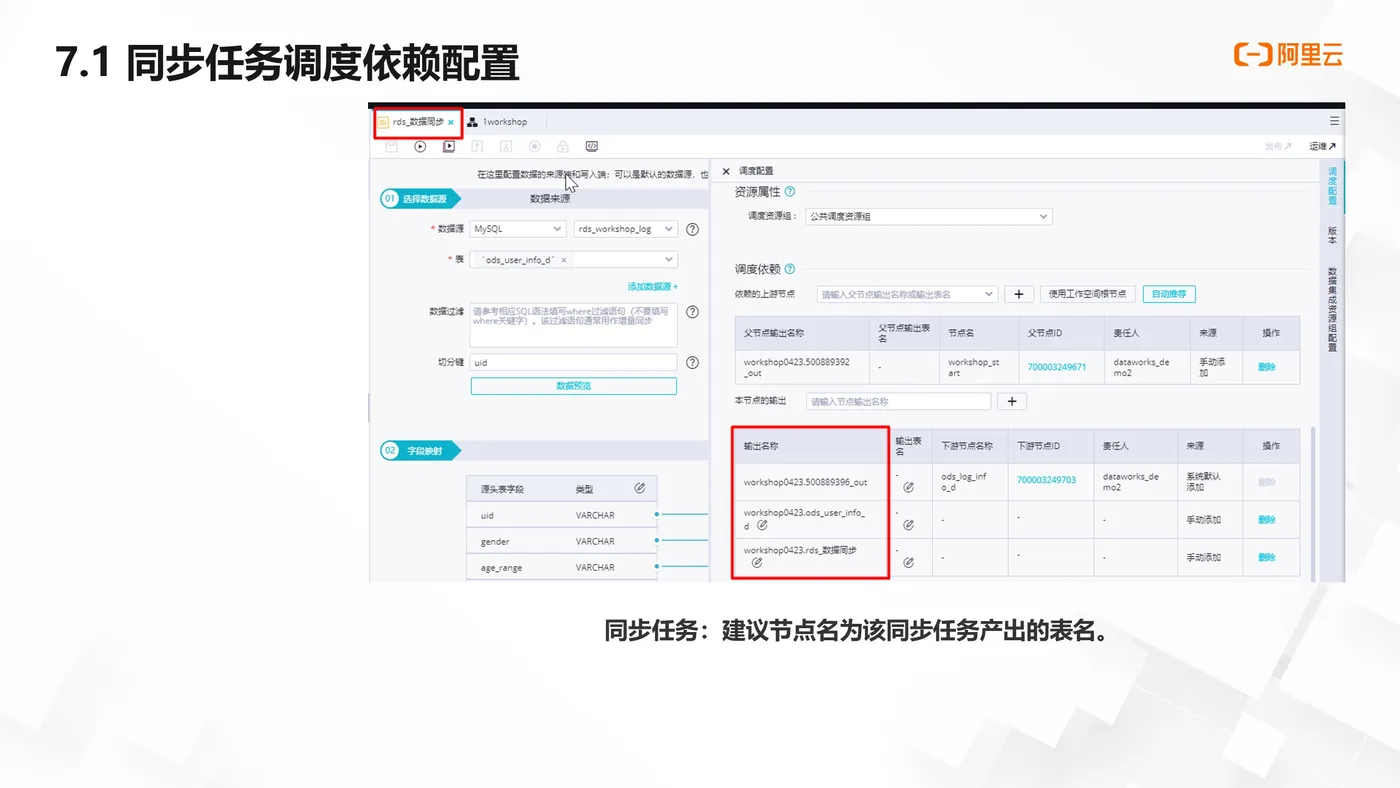1400x788 pixels.
Task: Click help icon next to 调度依赖
Action: tap(790, 268)
